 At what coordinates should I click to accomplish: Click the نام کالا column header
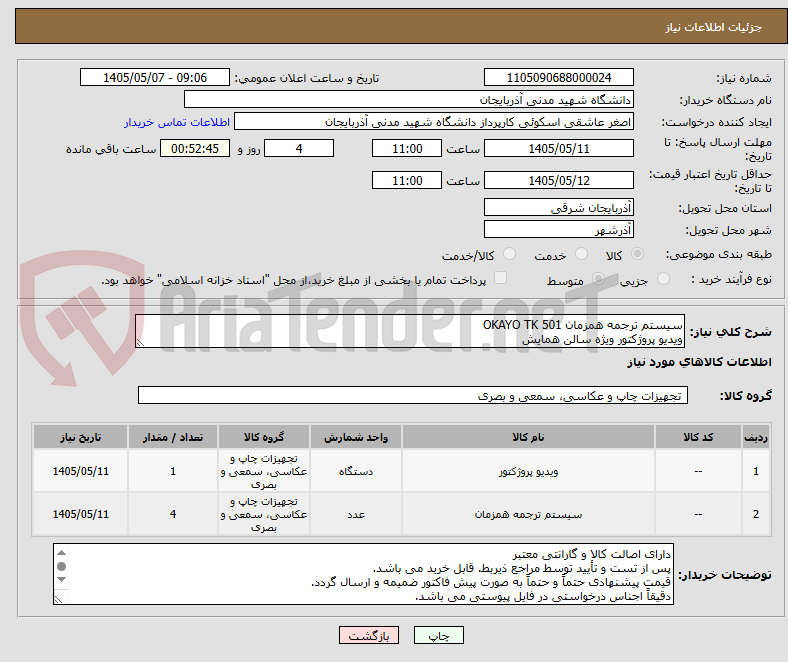tap(528, 437)
